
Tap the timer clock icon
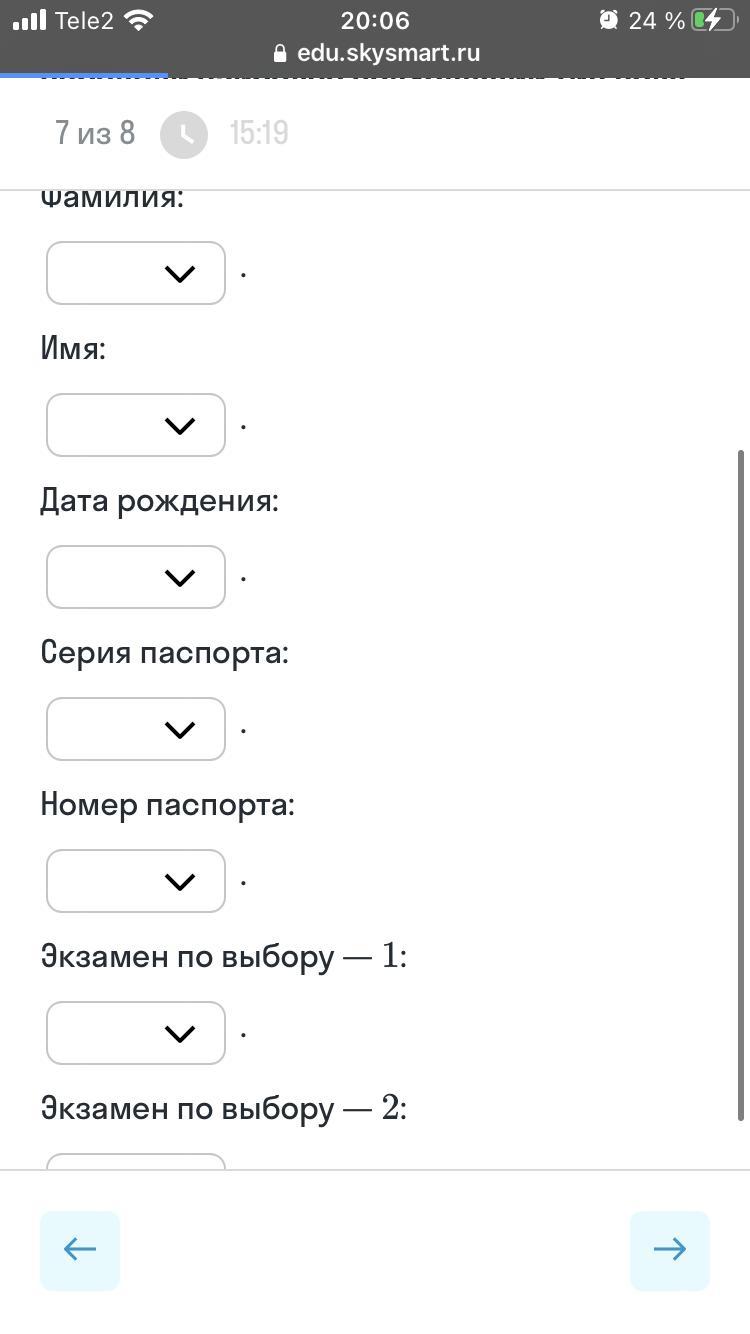pyautogui.click(x=184, y=134)
